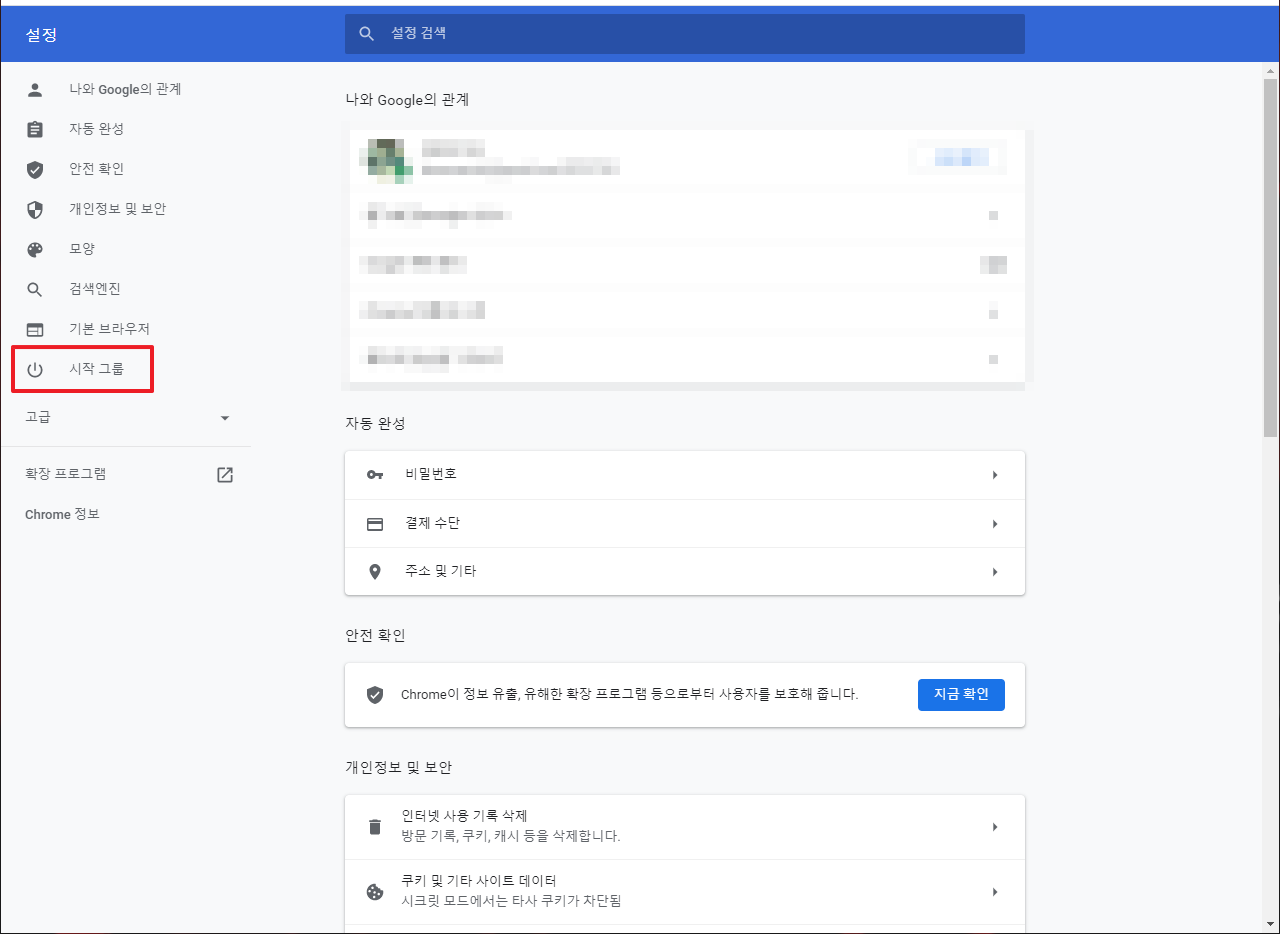Screen dimensions: 1280x934
Task: Click the power icon for 시작 그룹
Action: click(x=35, y=369)
